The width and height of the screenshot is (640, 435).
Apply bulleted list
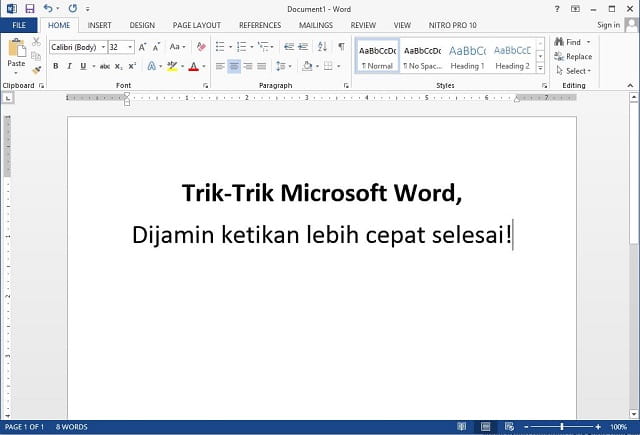click(x=220, y=47)
